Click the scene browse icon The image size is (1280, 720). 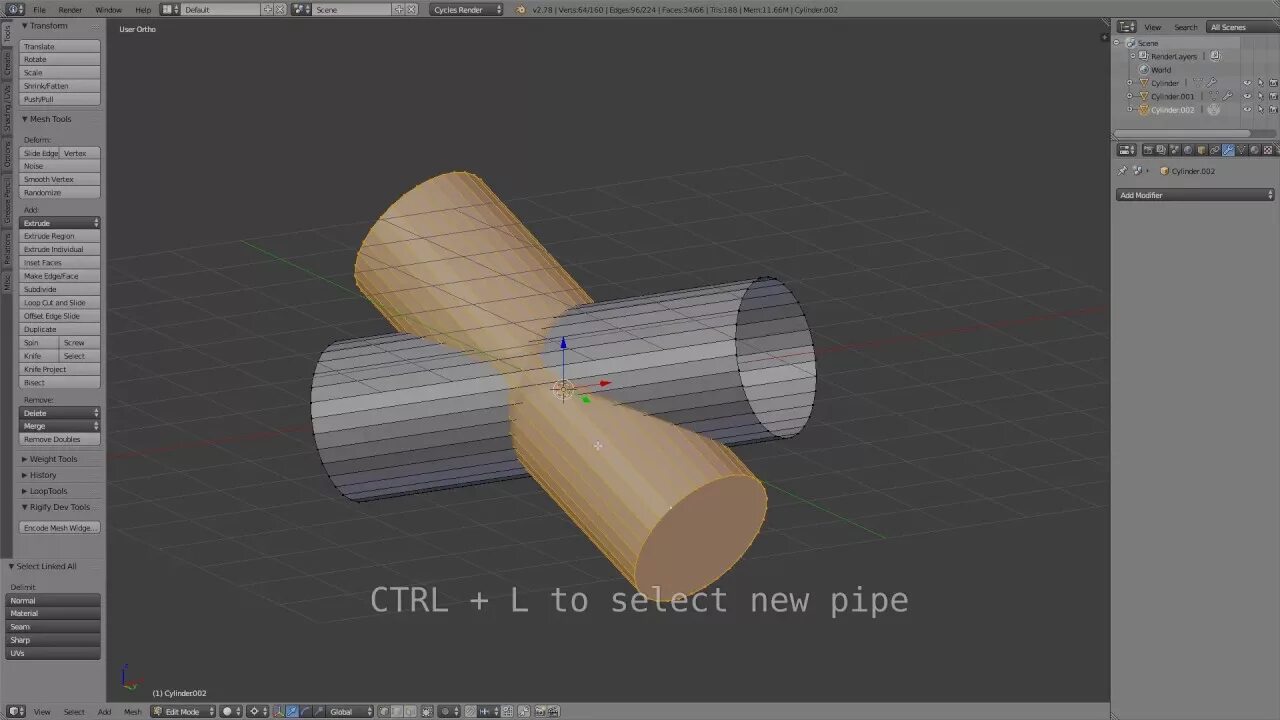301,9
